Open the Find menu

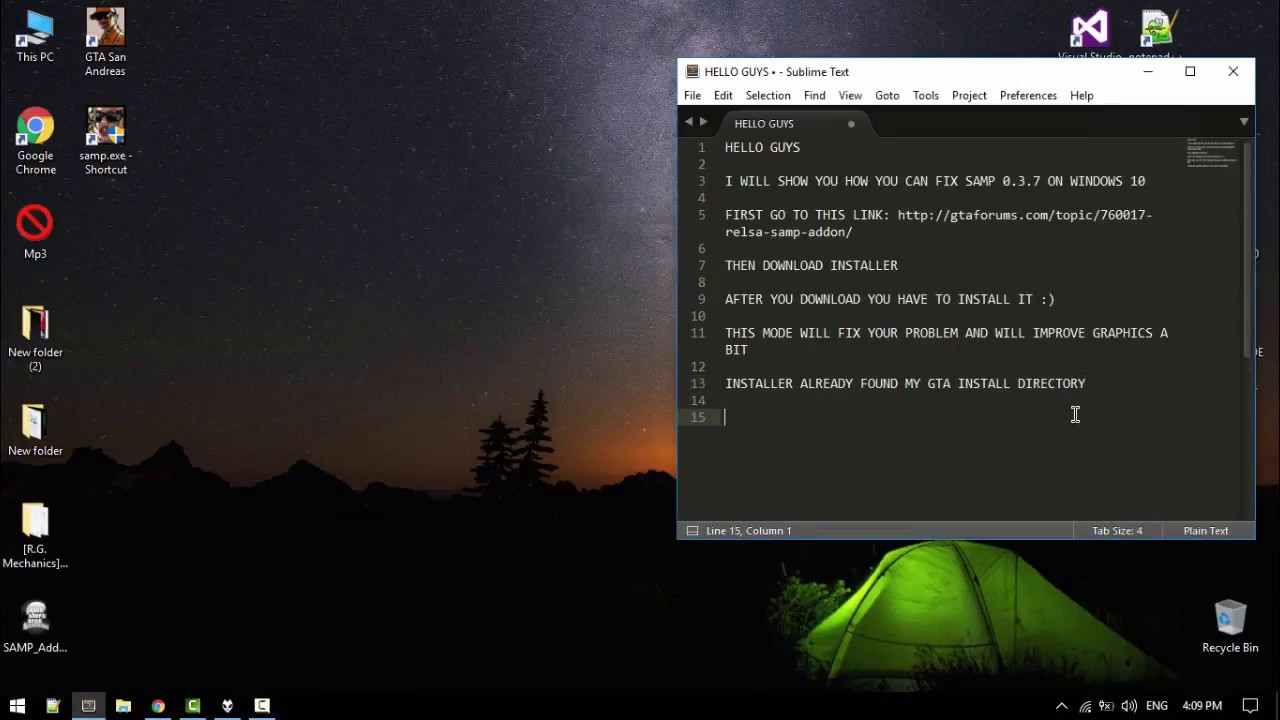click(814, 95)
